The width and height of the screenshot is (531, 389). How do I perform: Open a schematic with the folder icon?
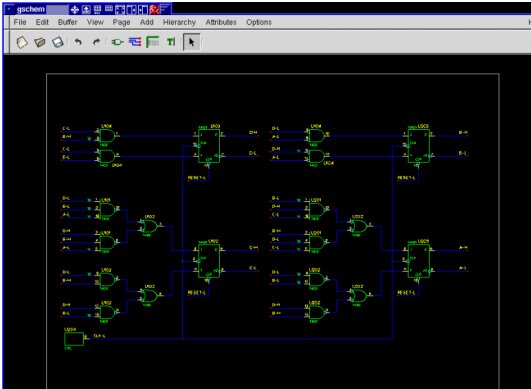click(x=40, y=42)
